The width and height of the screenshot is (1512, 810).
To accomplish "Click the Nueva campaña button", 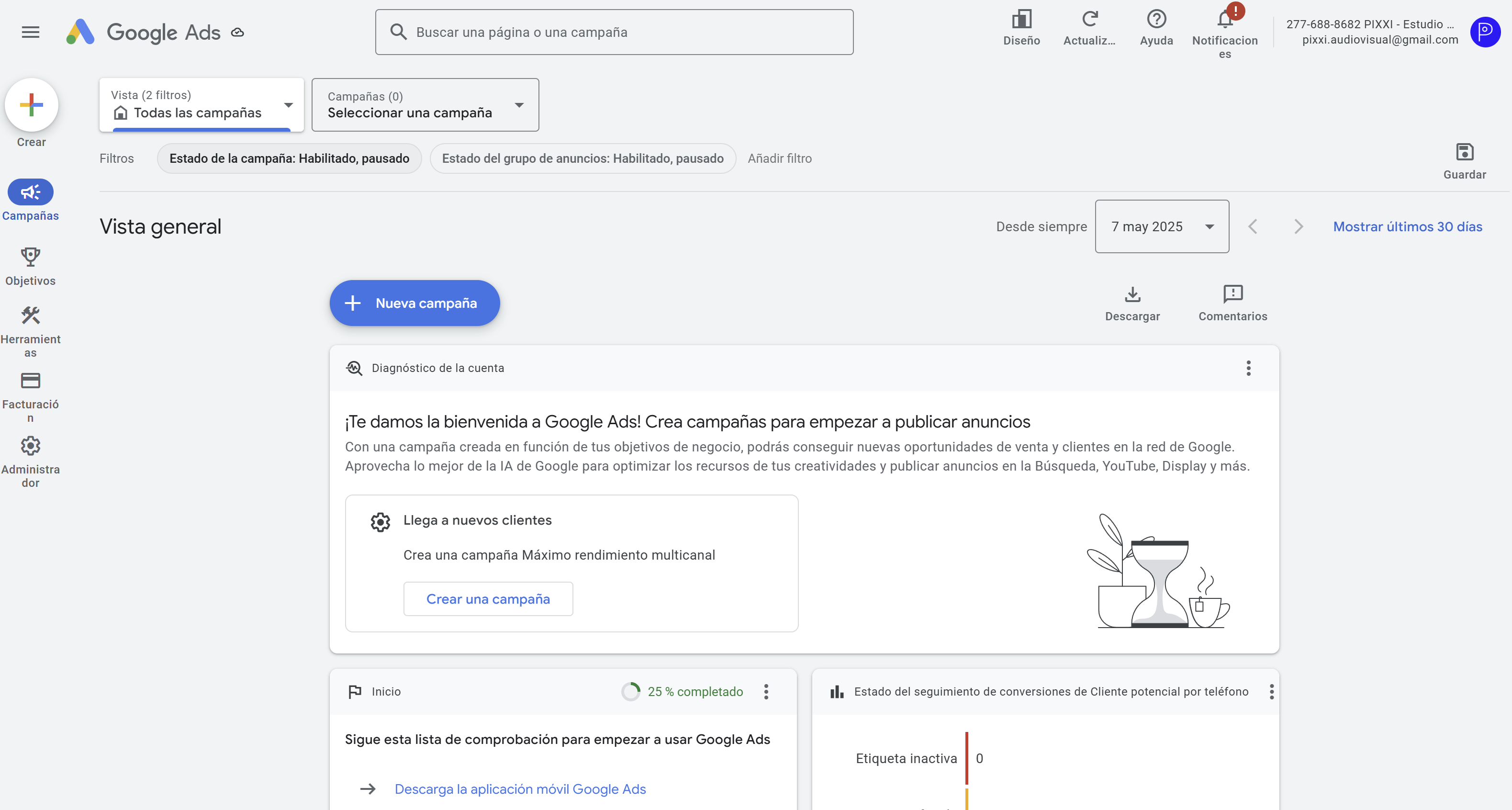I will pyautogui.click(x=414, y=303).
